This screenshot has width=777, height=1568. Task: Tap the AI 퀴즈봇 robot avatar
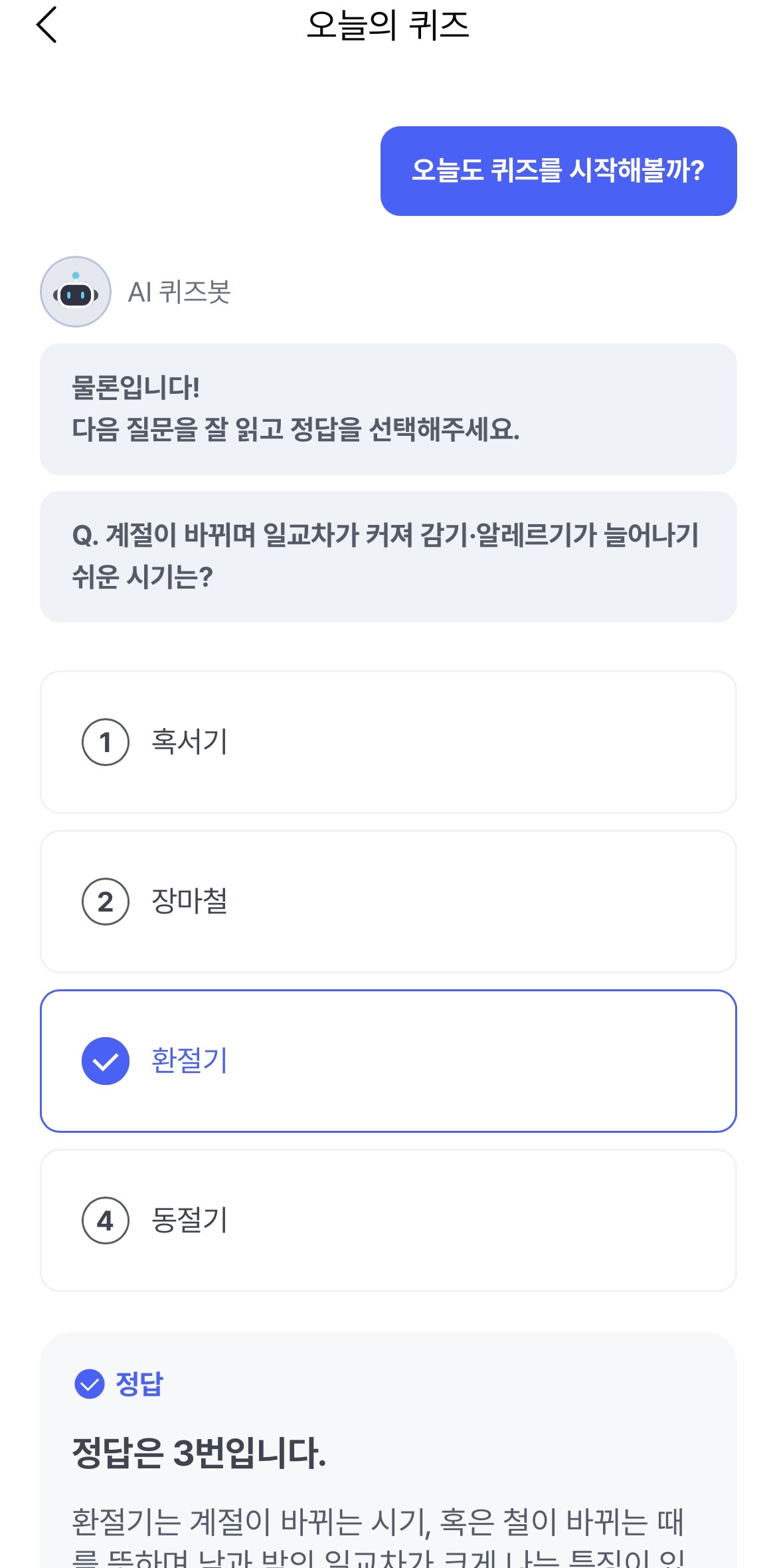pos(76,292)
